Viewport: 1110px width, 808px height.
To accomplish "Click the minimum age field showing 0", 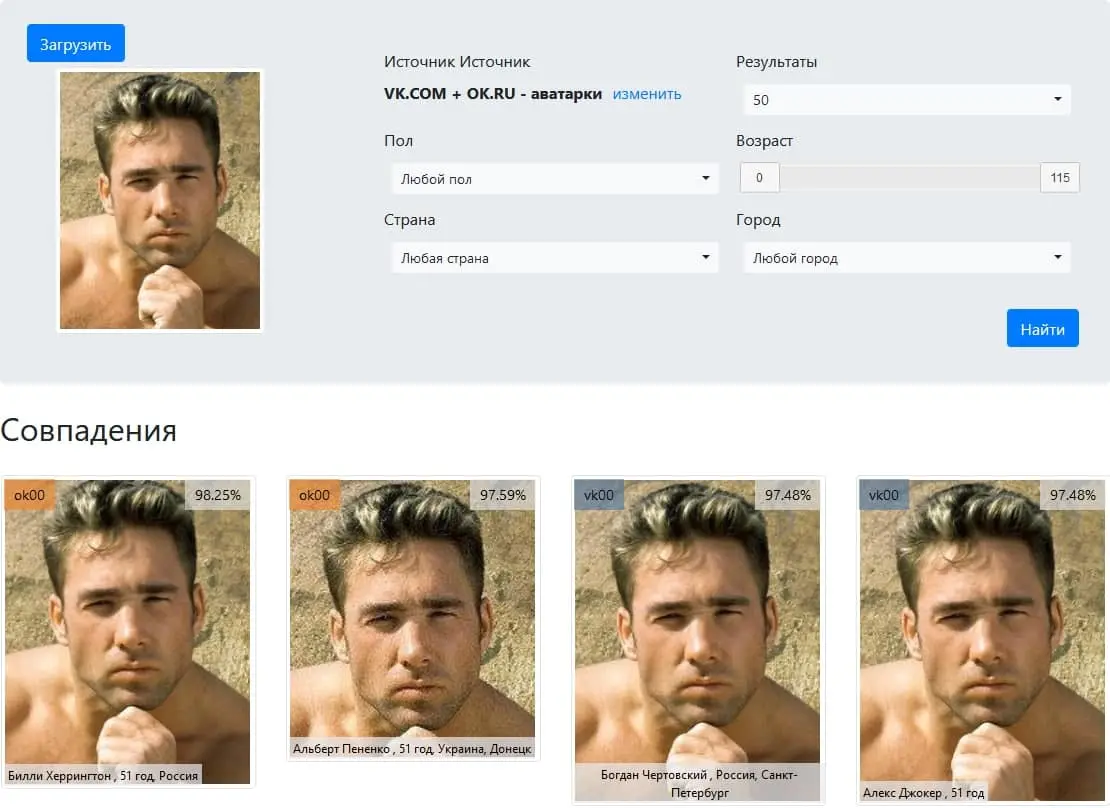I will [x=760, y=178].
